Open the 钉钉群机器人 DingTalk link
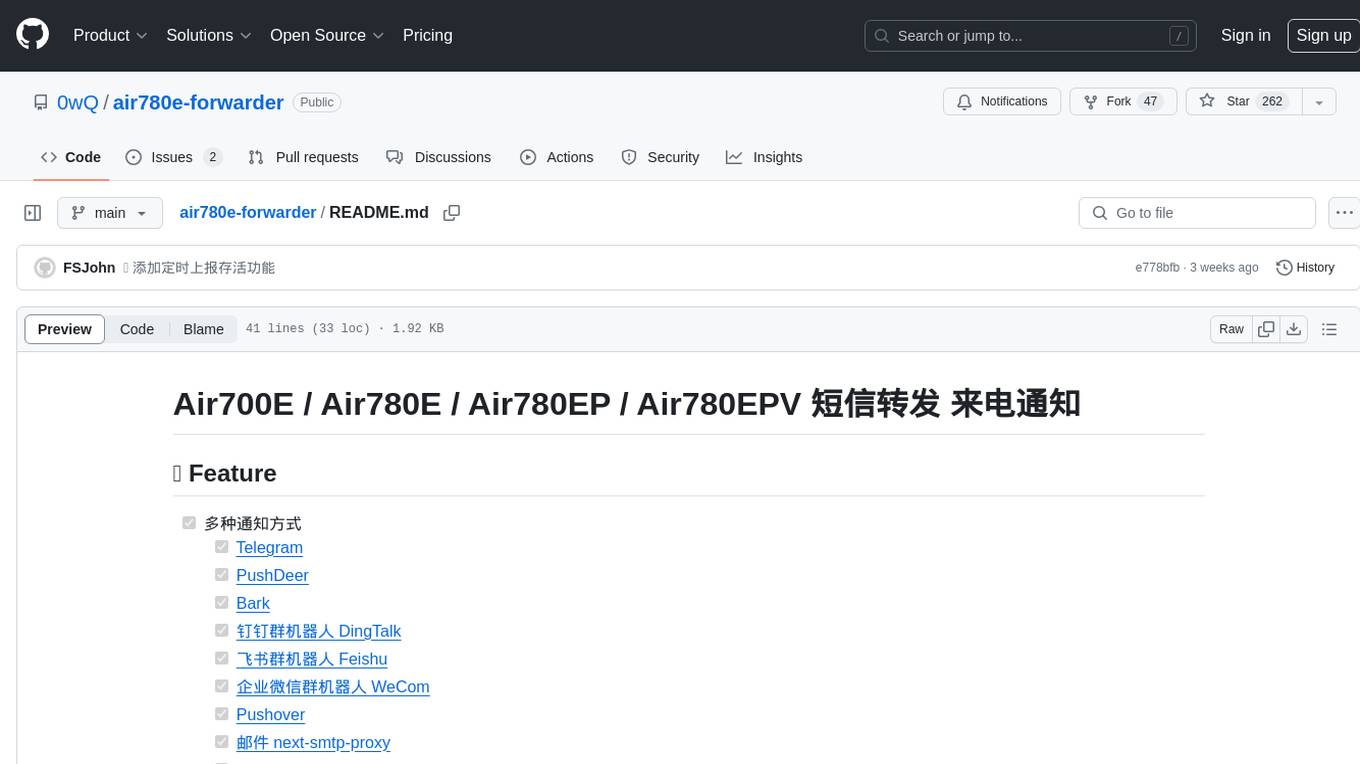This screenshot has width=1360, height=764. 318,631
